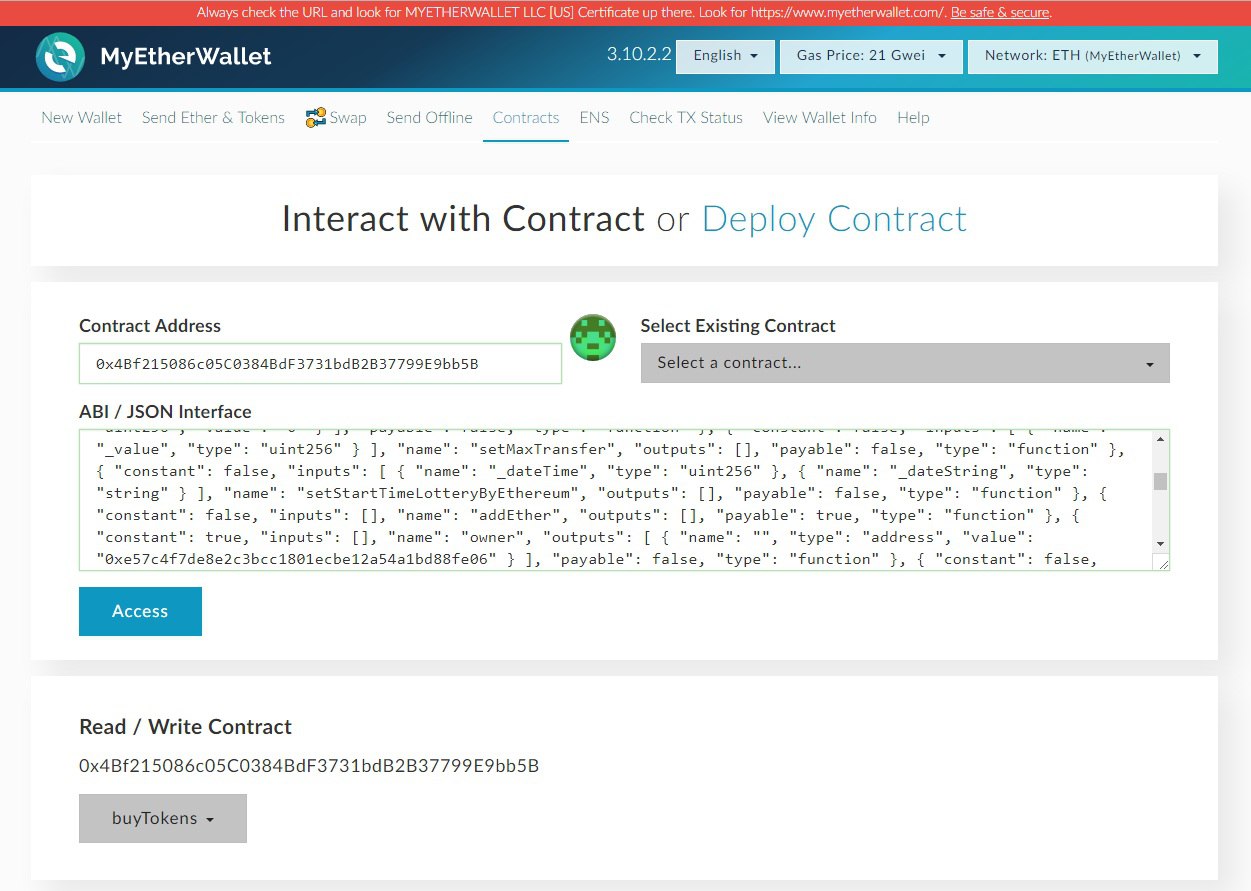Click the ABI textarea resize handle
The width and height of the screenshot is (1251, 891).
pyautogui.click(x=1162, y=564)
